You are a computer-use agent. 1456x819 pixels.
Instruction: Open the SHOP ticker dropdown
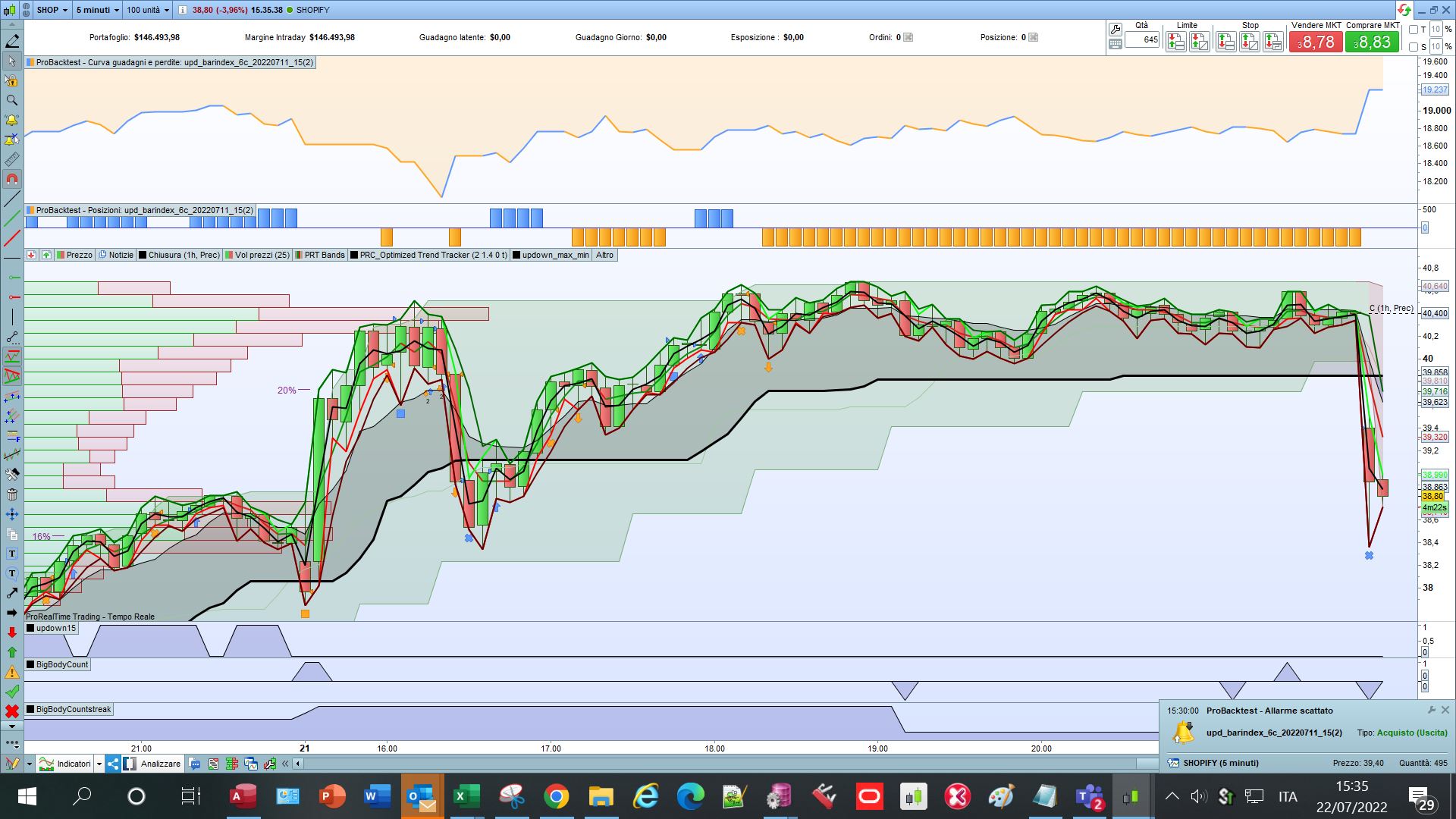pyautogui.click(x=53, y=10)
